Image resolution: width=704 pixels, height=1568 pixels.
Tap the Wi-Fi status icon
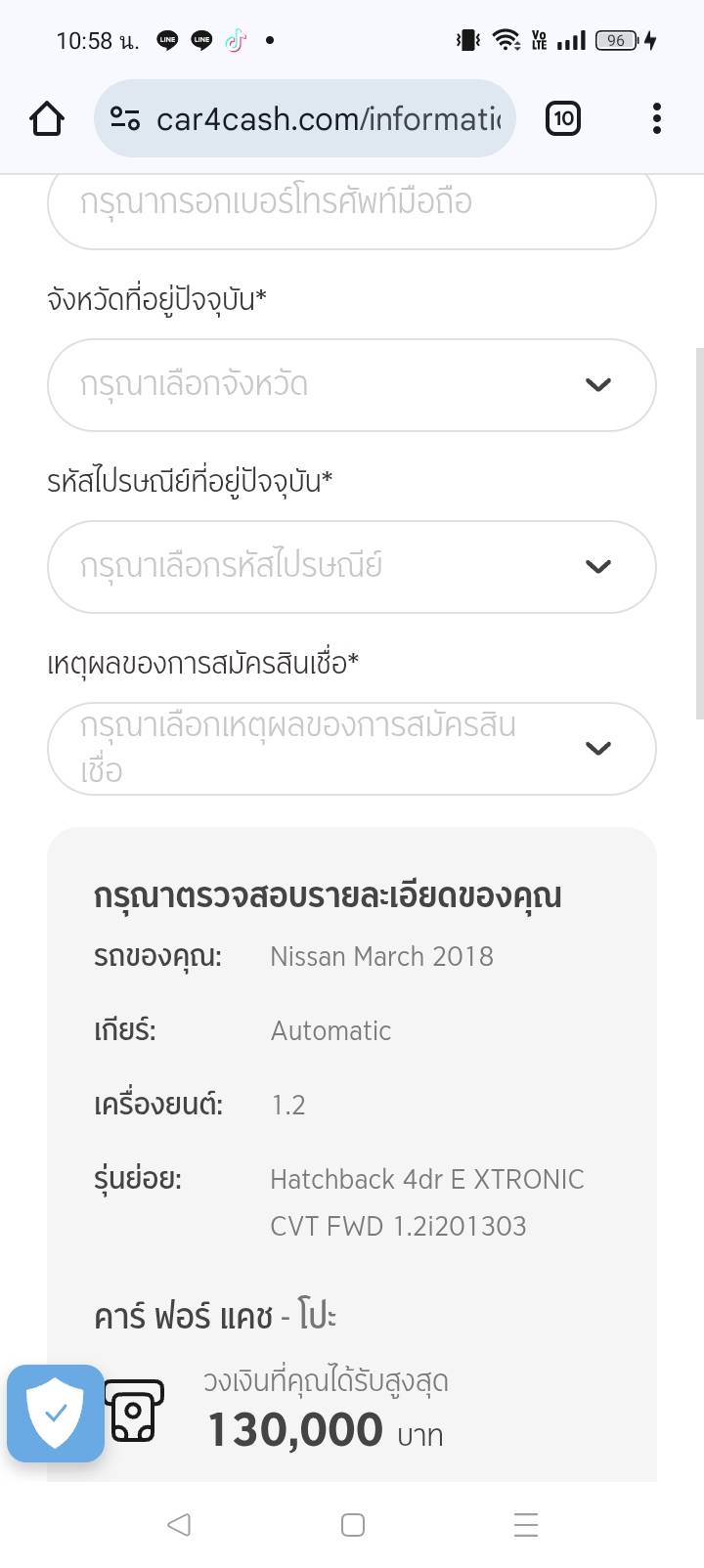coord(506,40)
